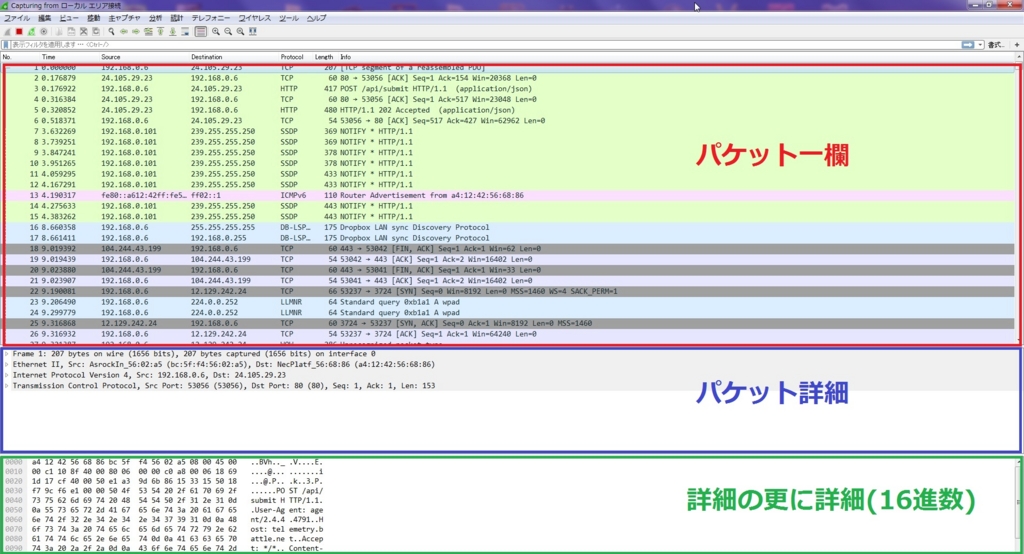Go forward to next packet arrow

tap(136, 31)
